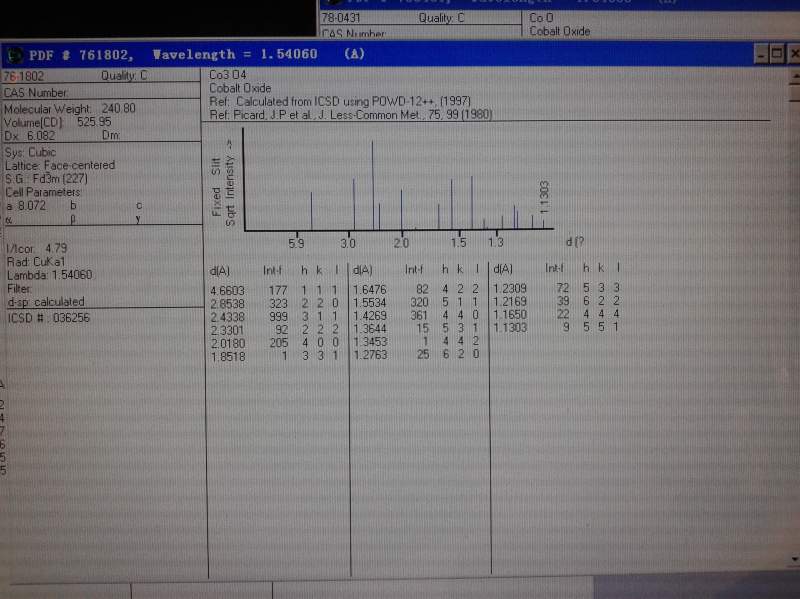
Task: Click the PDF window title bar icon
Action: [x=15, y=55]
